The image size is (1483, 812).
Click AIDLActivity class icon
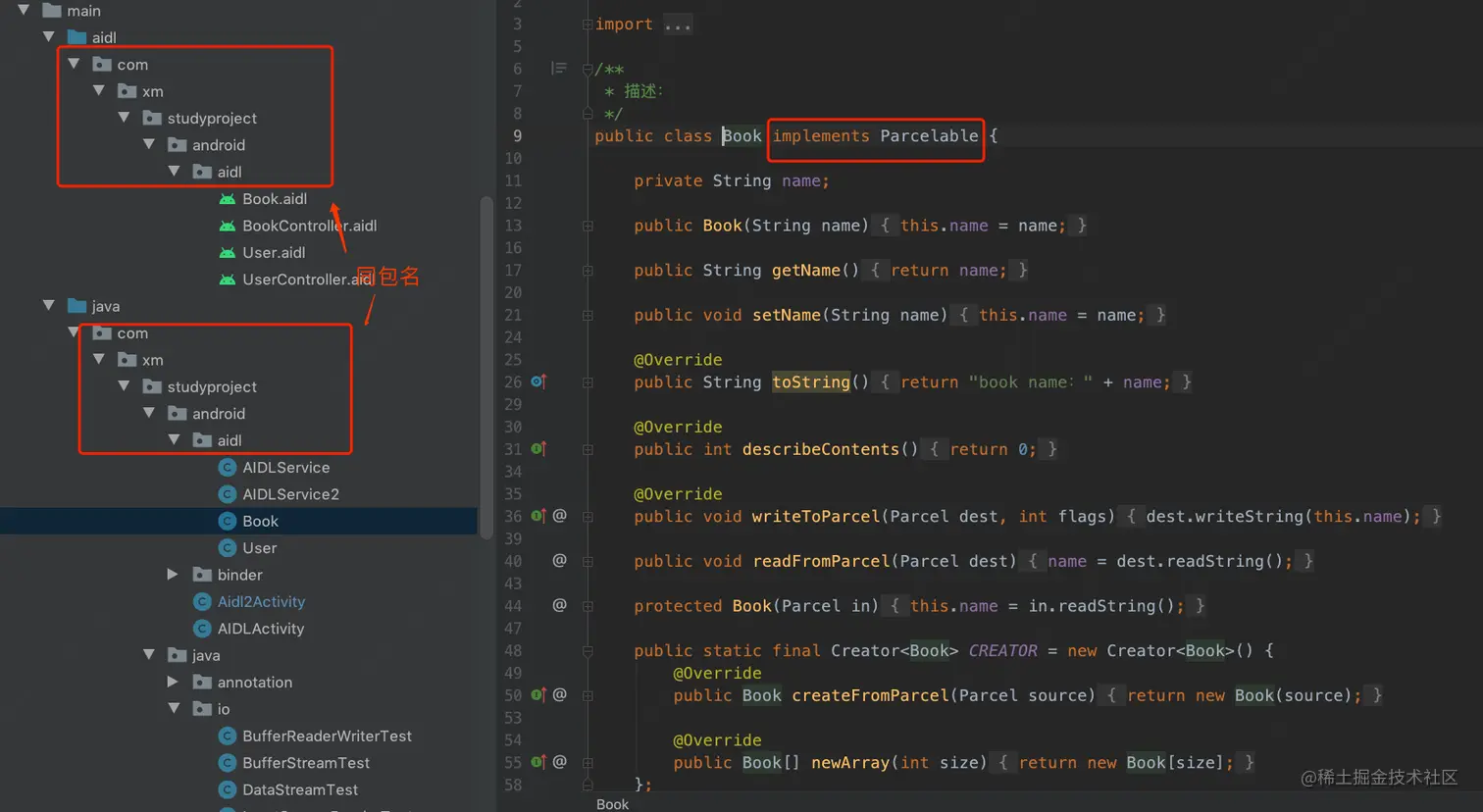203,629
